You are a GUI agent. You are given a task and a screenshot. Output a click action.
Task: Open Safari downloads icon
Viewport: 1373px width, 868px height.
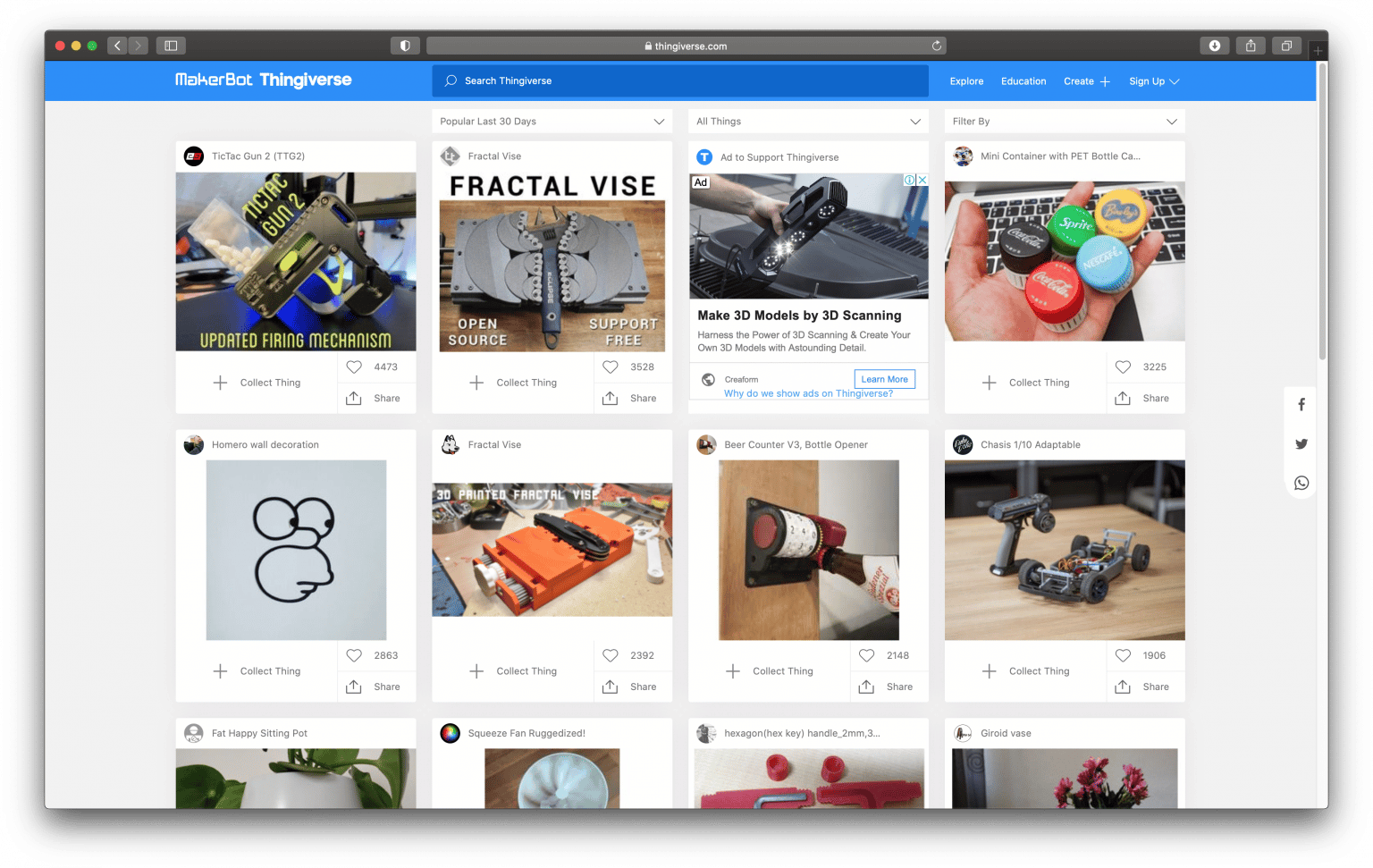pos(1215,46)
